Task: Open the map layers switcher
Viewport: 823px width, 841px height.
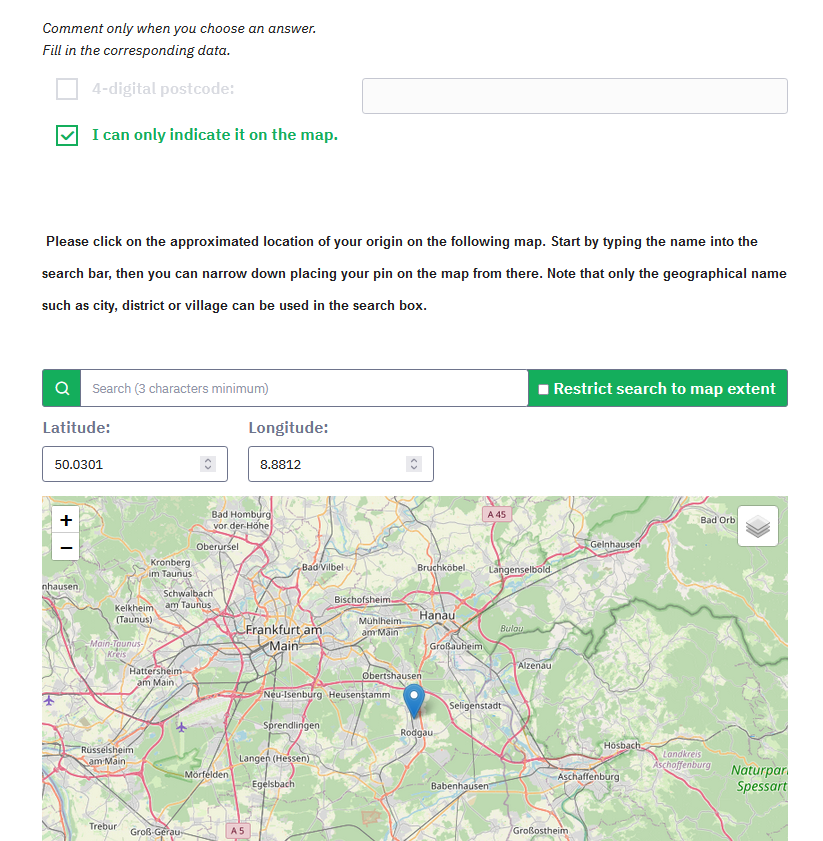Action: (758, 526)
